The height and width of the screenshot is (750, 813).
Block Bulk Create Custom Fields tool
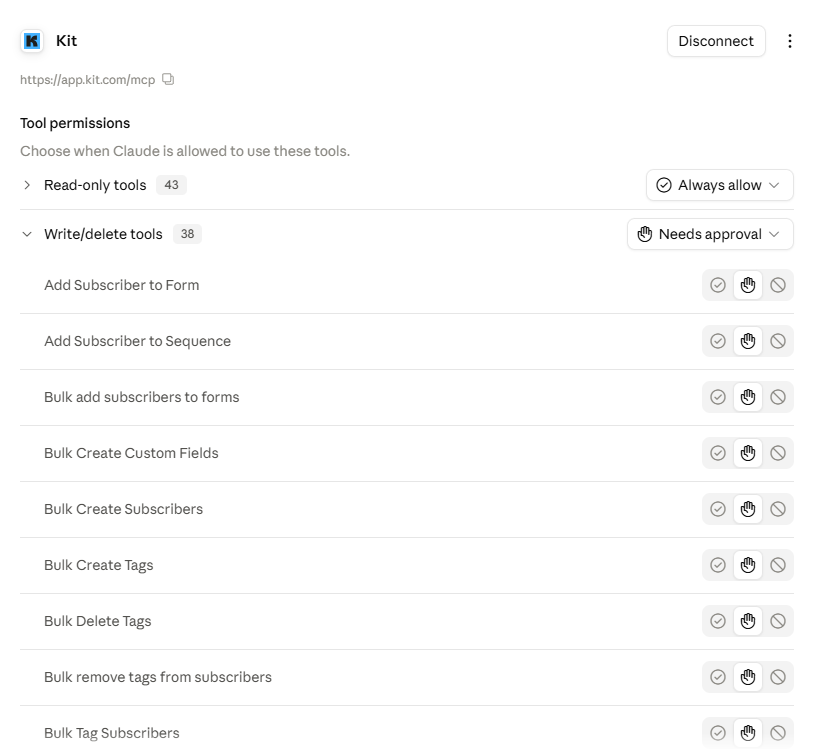pos(778,453)
